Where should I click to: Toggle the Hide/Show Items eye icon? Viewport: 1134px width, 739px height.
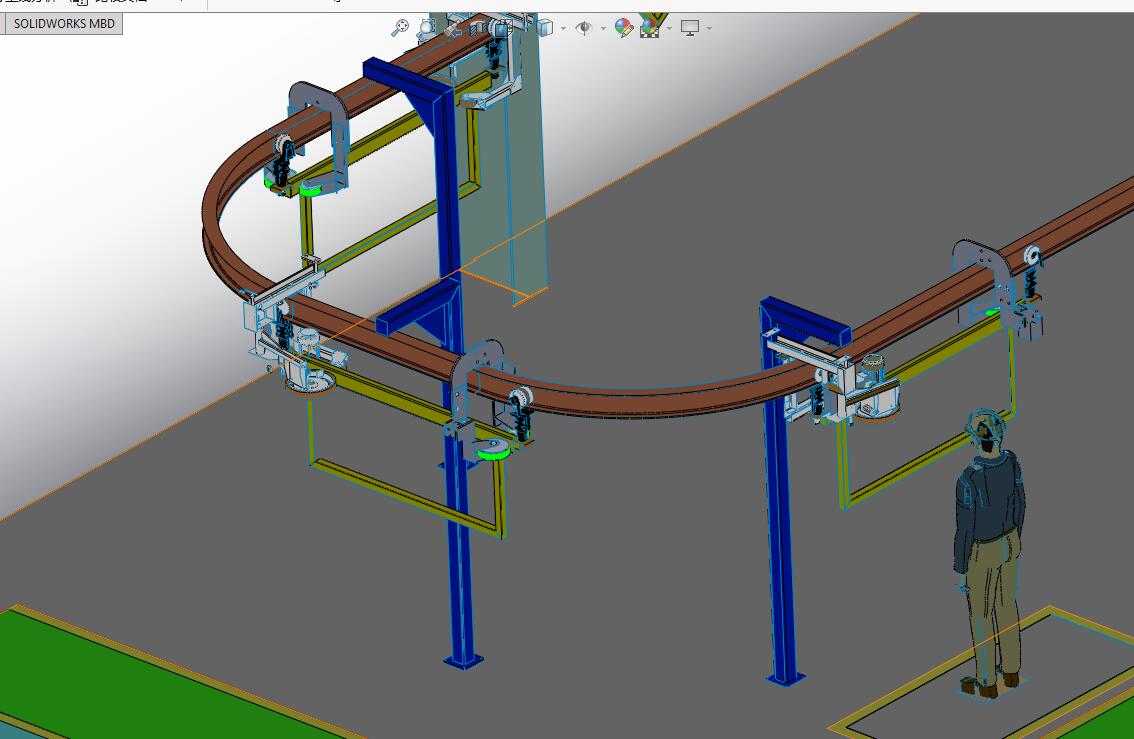tap(584, 27)
